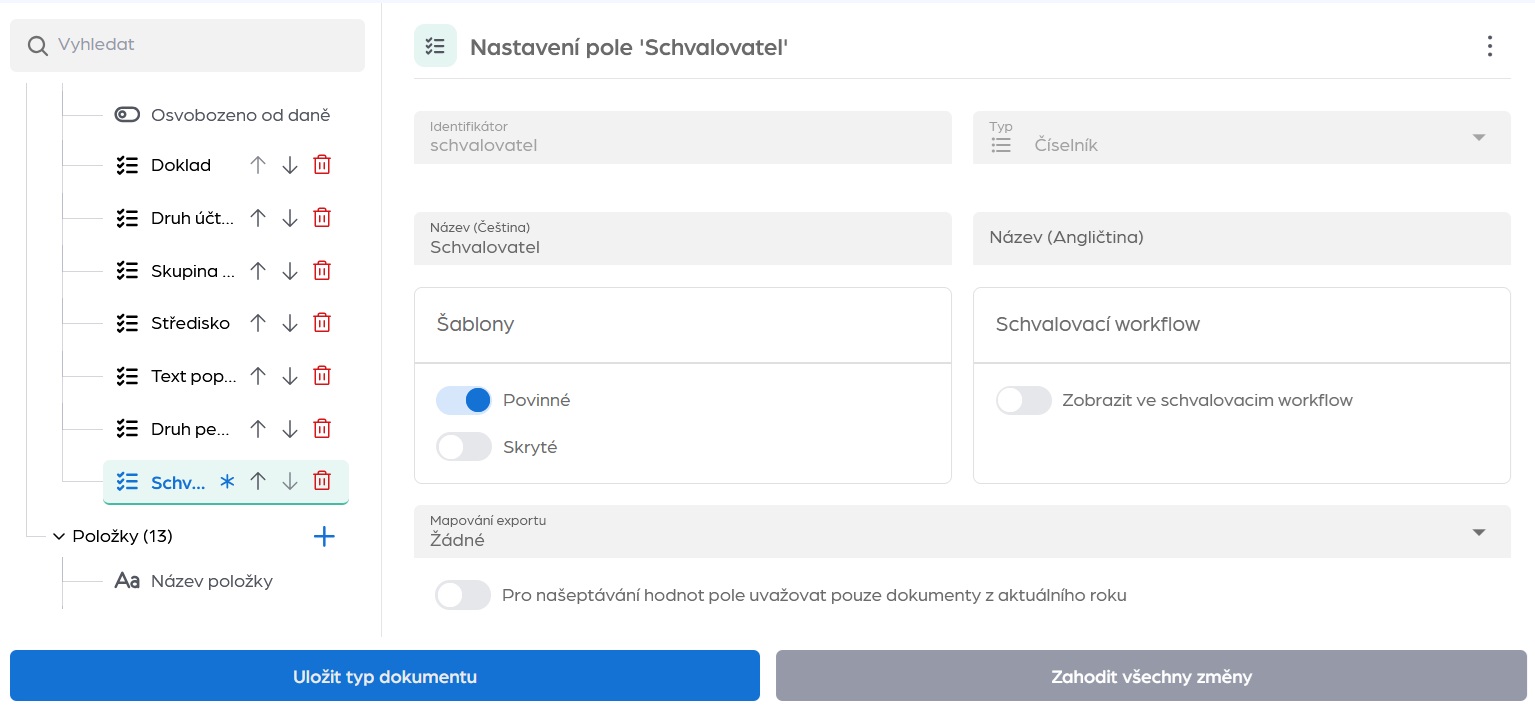
Task: Toggle the Povinné switch off
Action: pos(464,401)
